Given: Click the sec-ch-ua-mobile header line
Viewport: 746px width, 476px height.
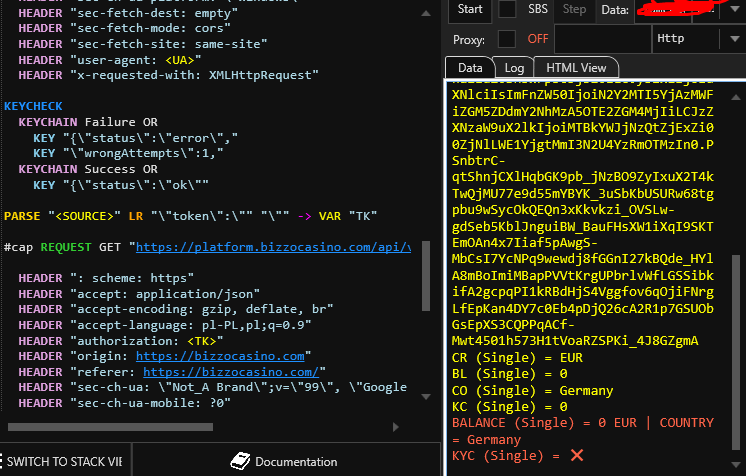Looking at the screenshot, I should (x=125, y=403).
